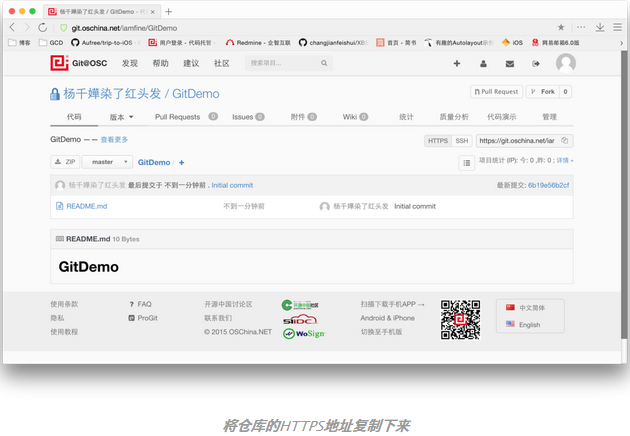
Task: Click the user avatar at top right
Action: [565, 63]
